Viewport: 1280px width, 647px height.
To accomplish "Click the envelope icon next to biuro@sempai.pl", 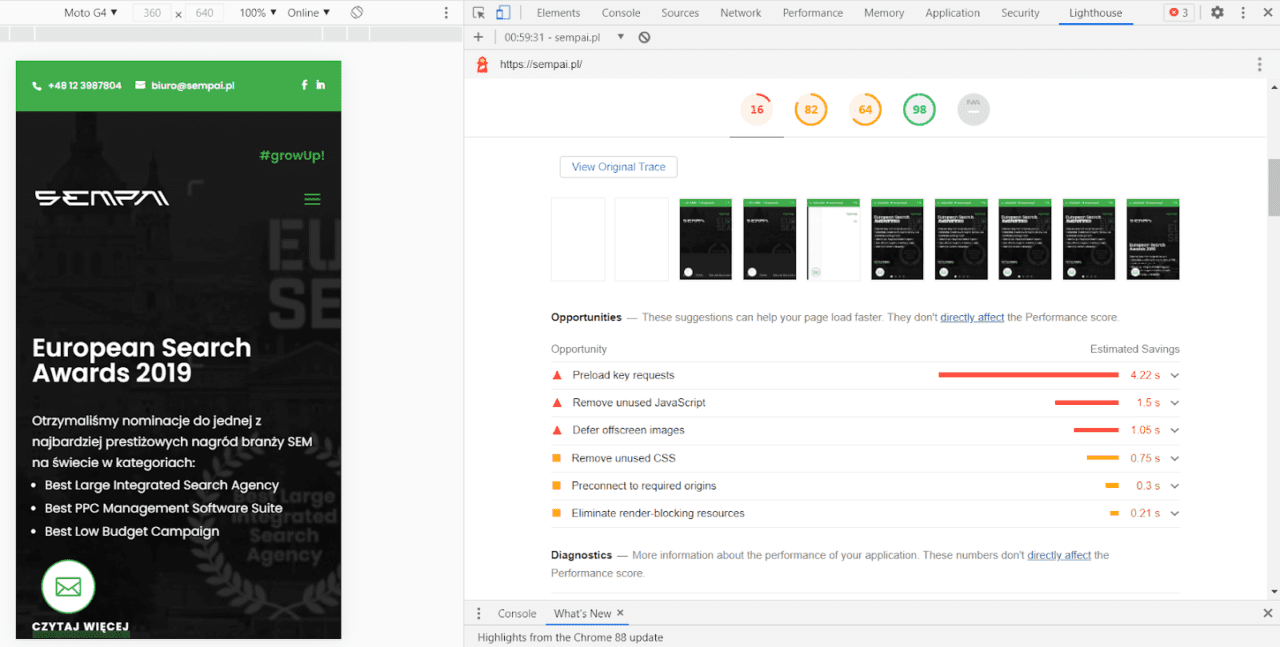I will pos(140,86).
